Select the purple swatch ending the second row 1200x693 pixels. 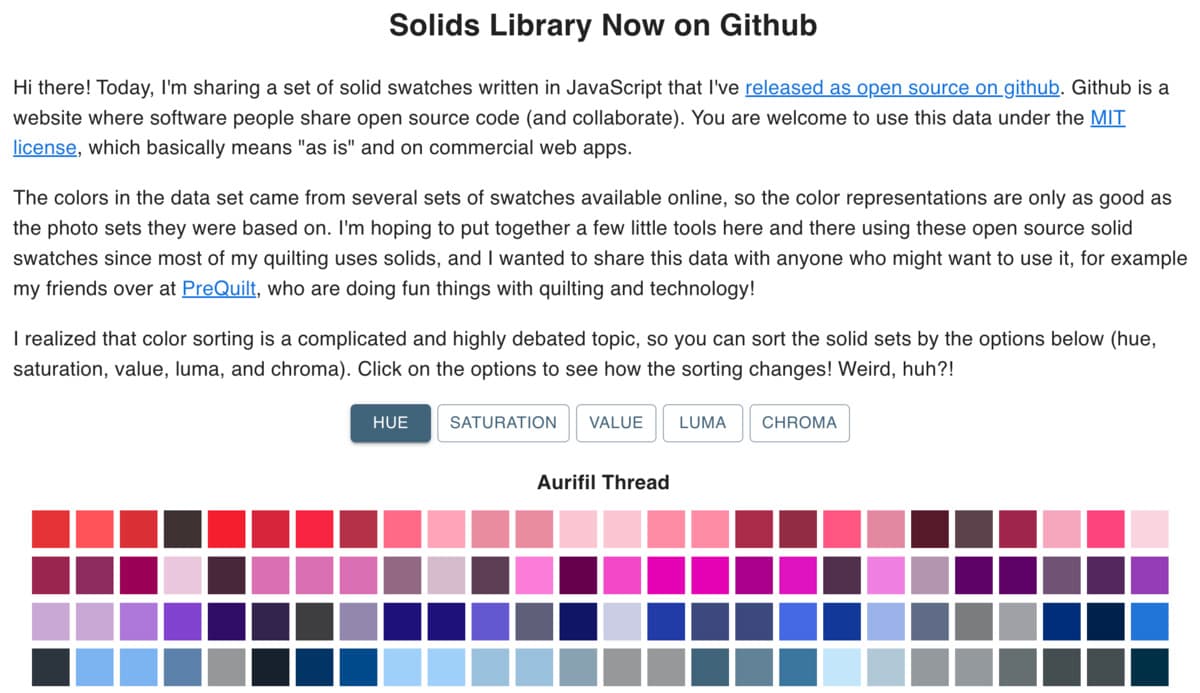coord(1149,575)
